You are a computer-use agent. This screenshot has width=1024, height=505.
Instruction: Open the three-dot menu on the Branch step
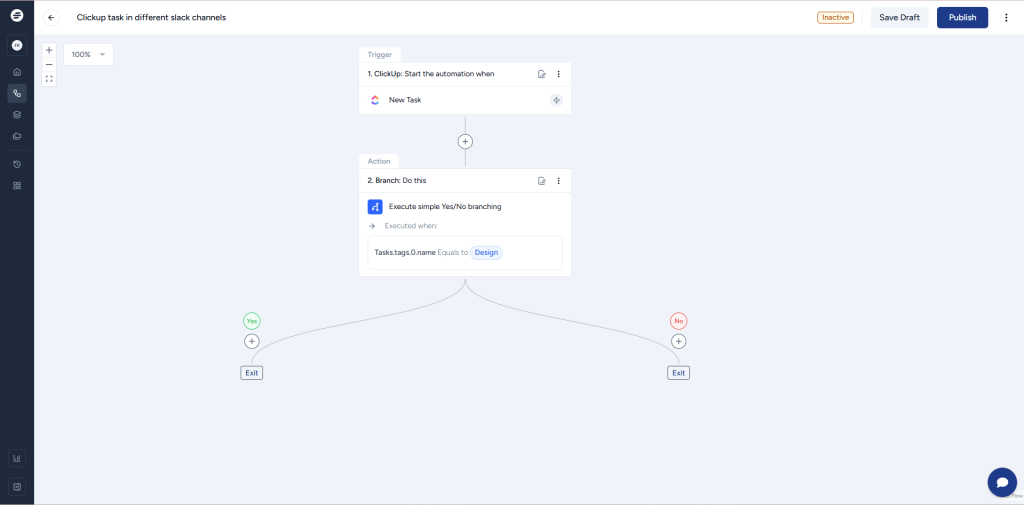[x=558, y=181]
